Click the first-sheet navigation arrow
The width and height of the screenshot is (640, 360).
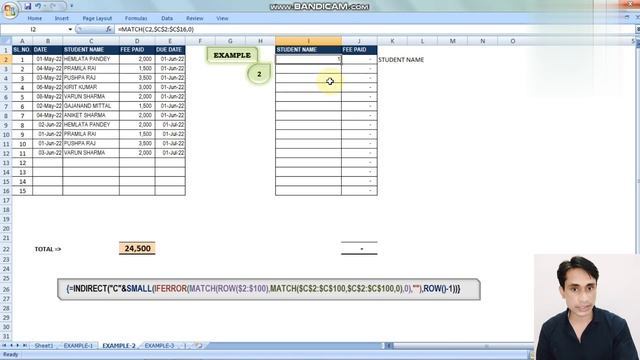coord(4,346)
